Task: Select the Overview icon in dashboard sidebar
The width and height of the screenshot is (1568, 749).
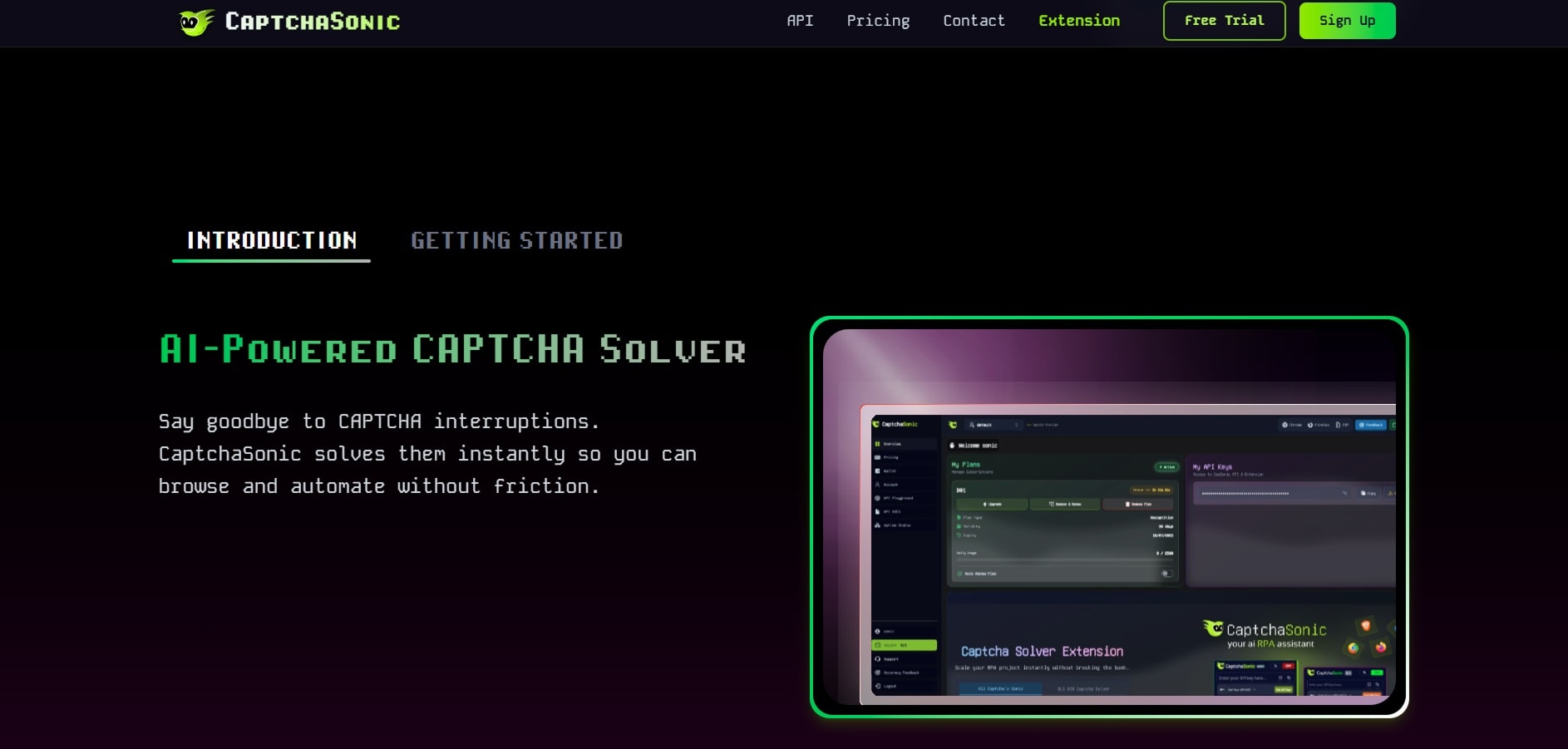Action: pyautogui.click(x=878, y=444)
